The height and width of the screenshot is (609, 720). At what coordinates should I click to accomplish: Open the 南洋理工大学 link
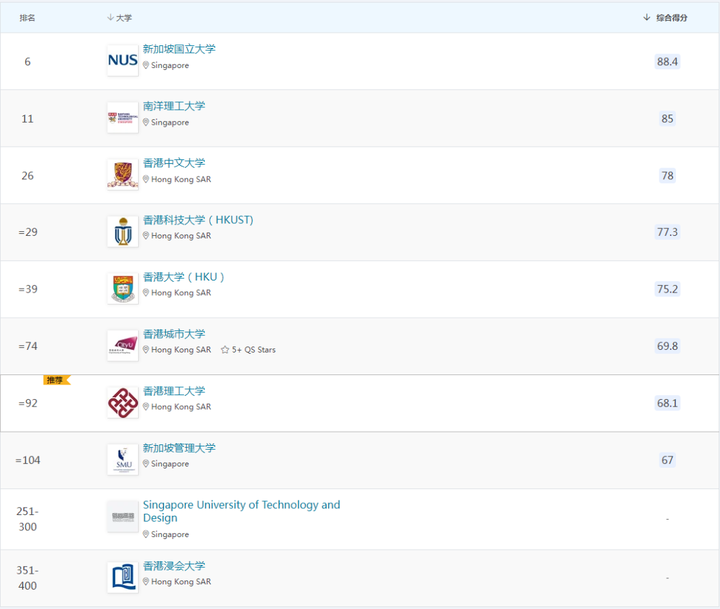pyautogui.click(x=174, y=106)
